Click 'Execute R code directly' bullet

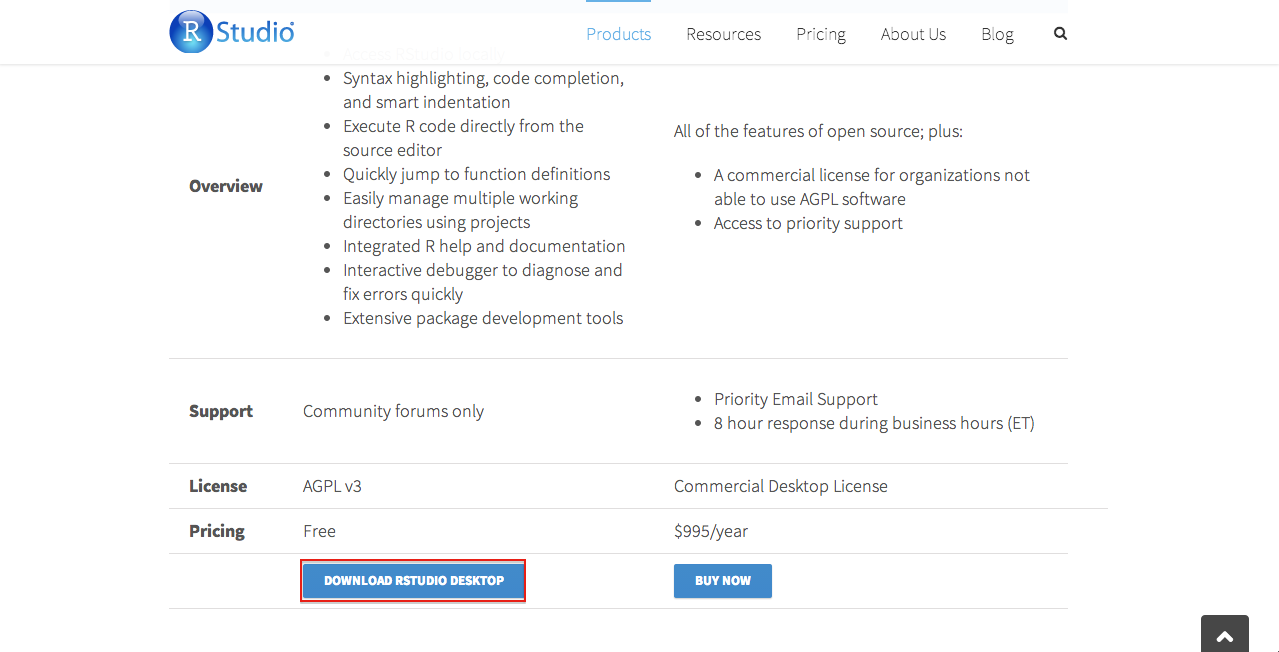coord(463,138)
